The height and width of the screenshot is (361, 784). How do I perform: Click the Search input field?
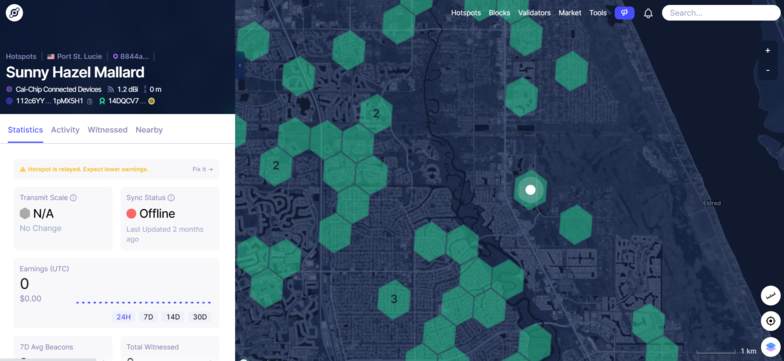[721, 13]
